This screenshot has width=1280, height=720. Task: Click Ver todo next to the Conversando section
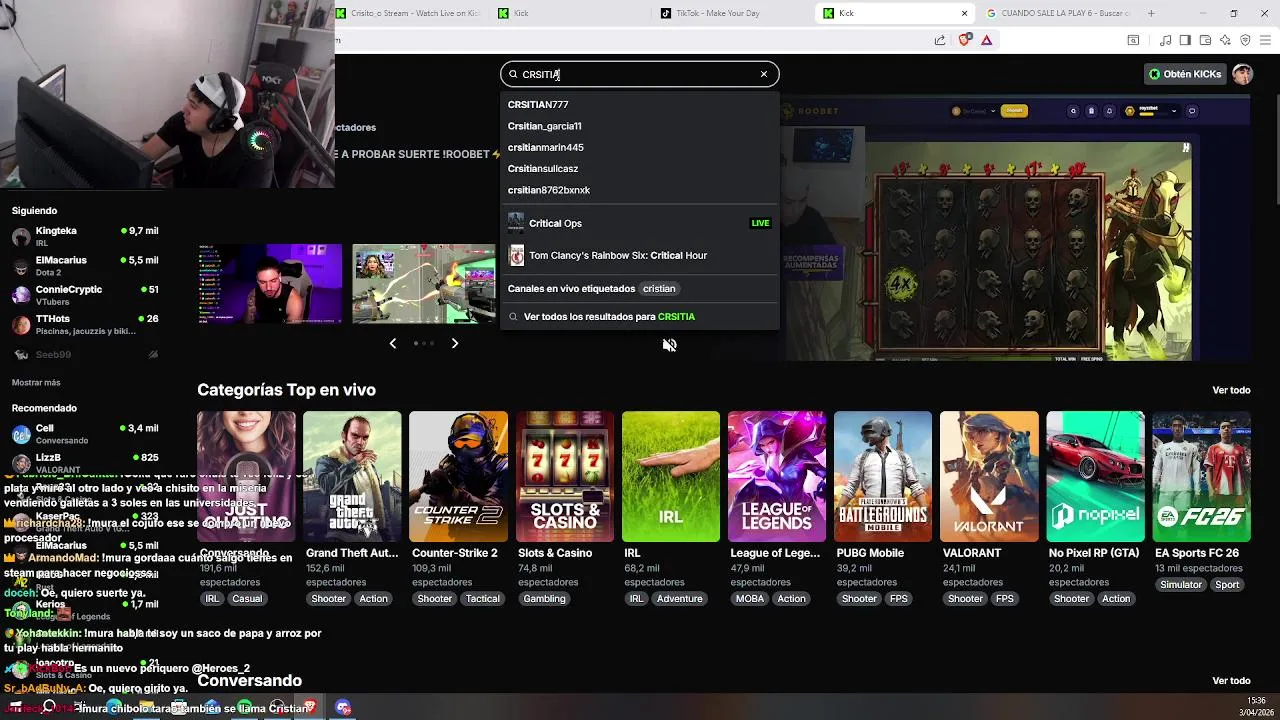1231,681
